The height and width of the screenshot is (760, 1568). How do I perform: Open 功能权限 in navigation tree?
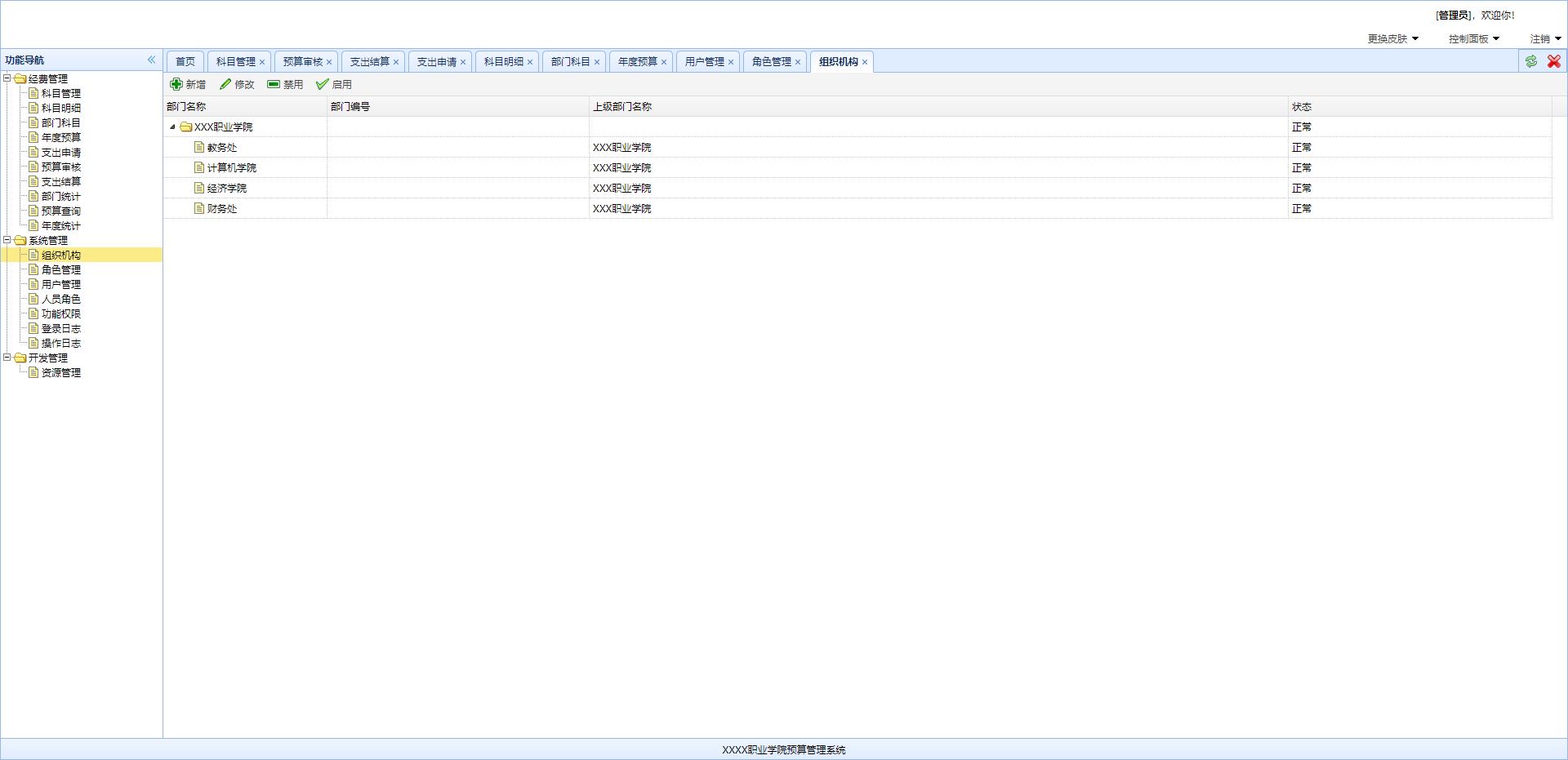click(61, 313)
